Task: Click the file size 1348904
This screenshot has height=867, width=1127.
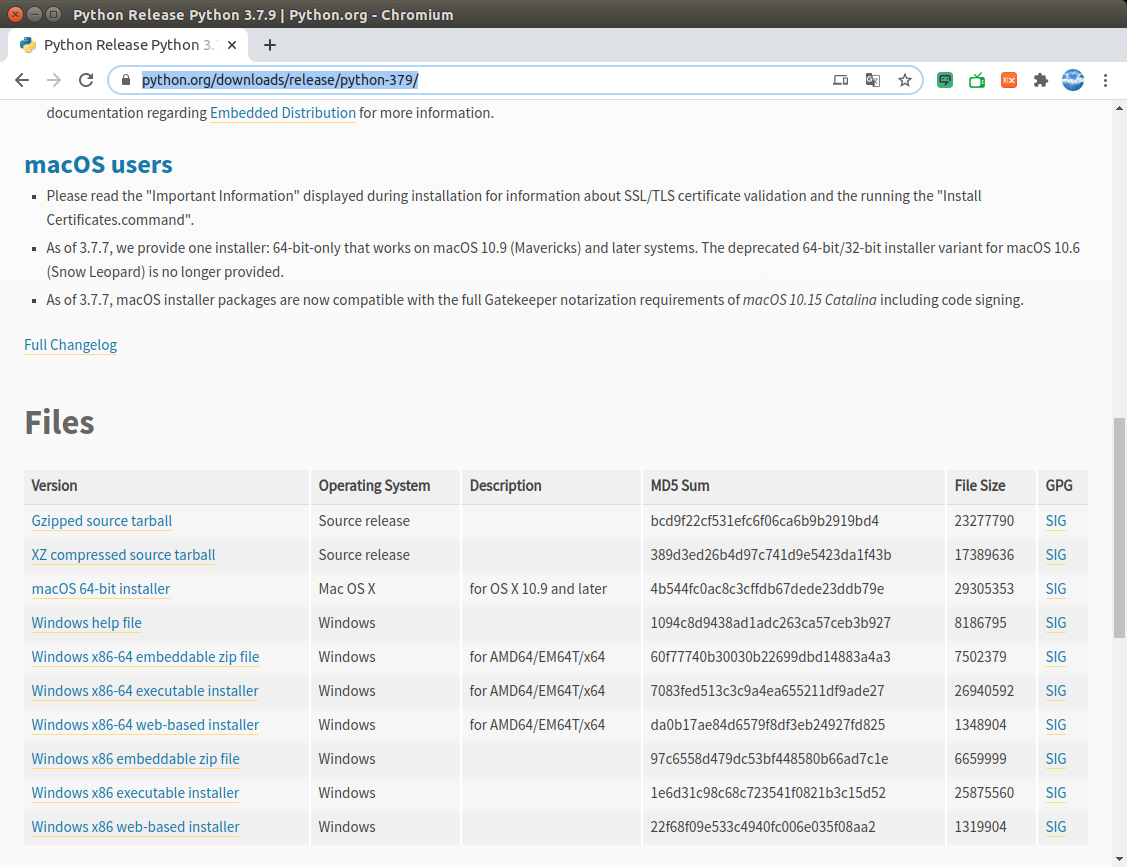Action: point(980,725)
